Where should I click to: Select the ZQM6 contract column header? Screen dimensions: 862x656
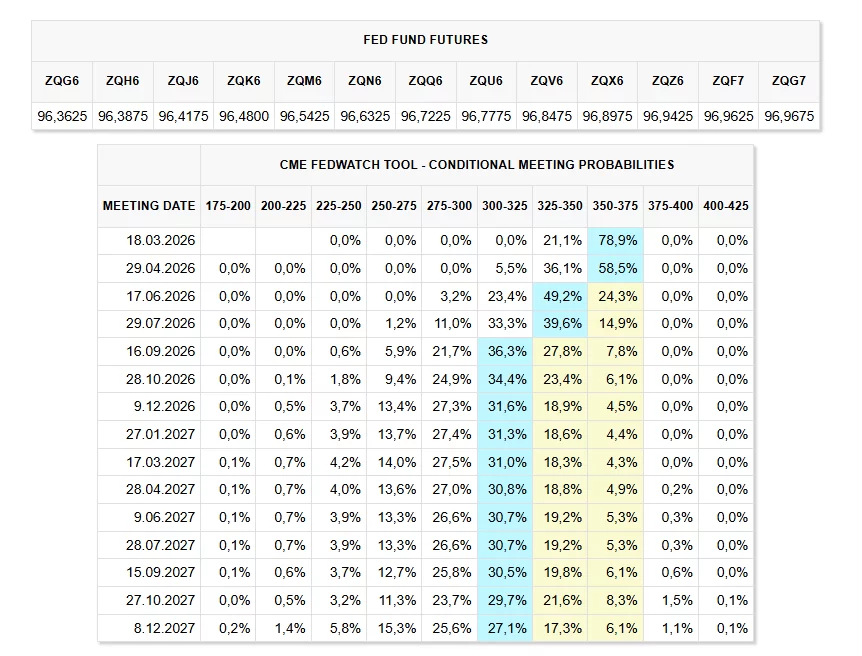304,80
